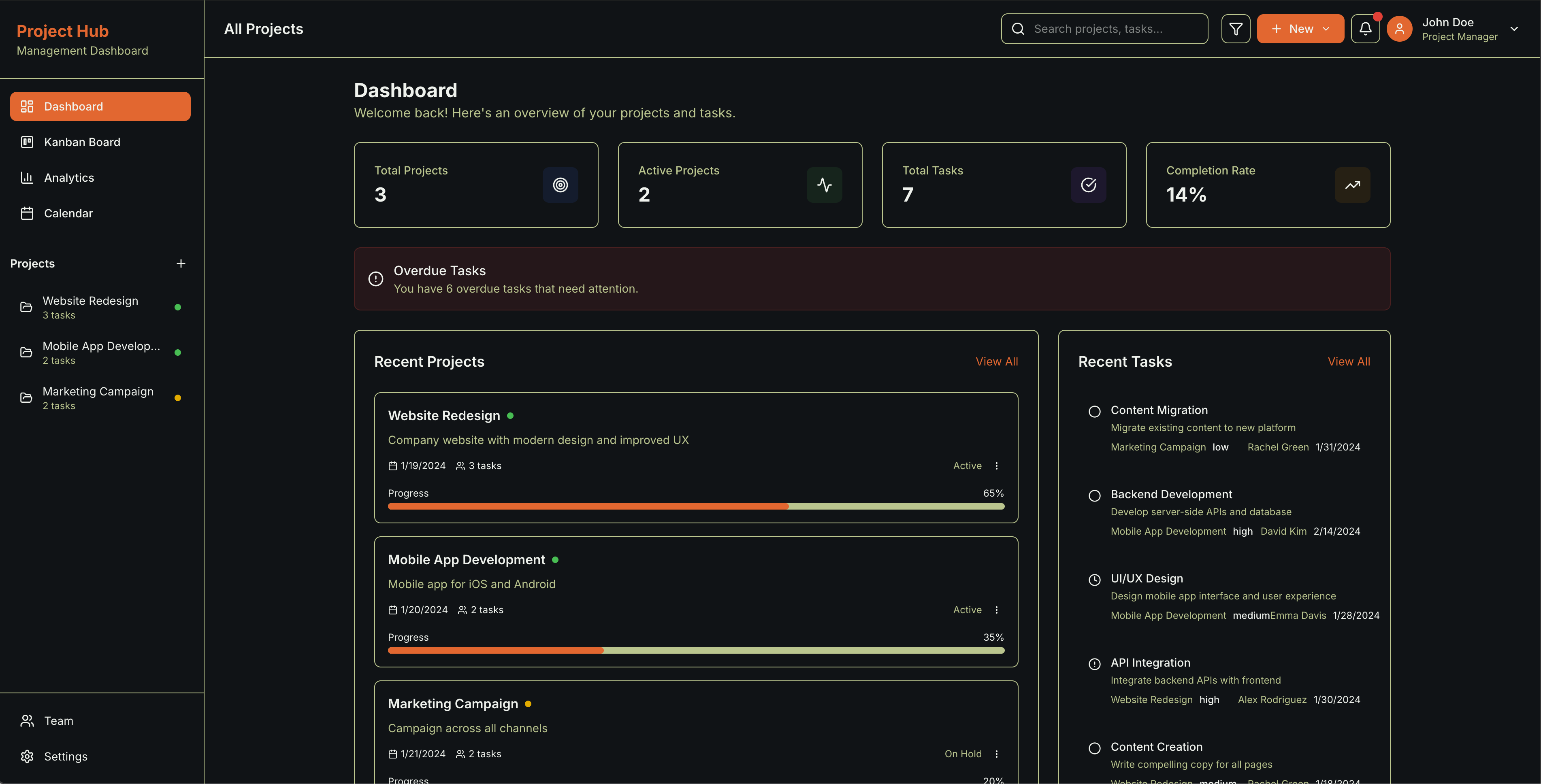Click people icon beside 2 tasks in Mobile App card
The width and height of the screenshot is (1541, 784).
pos(463,610)
